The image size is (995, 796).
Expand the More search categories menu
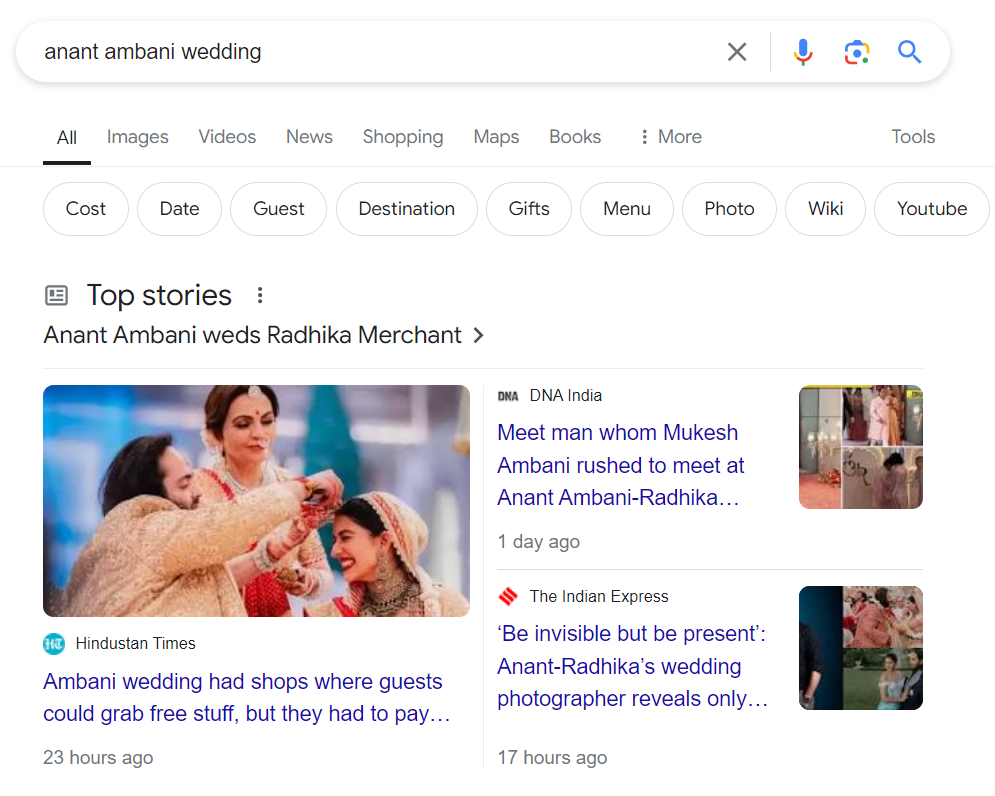pos(670,137)
